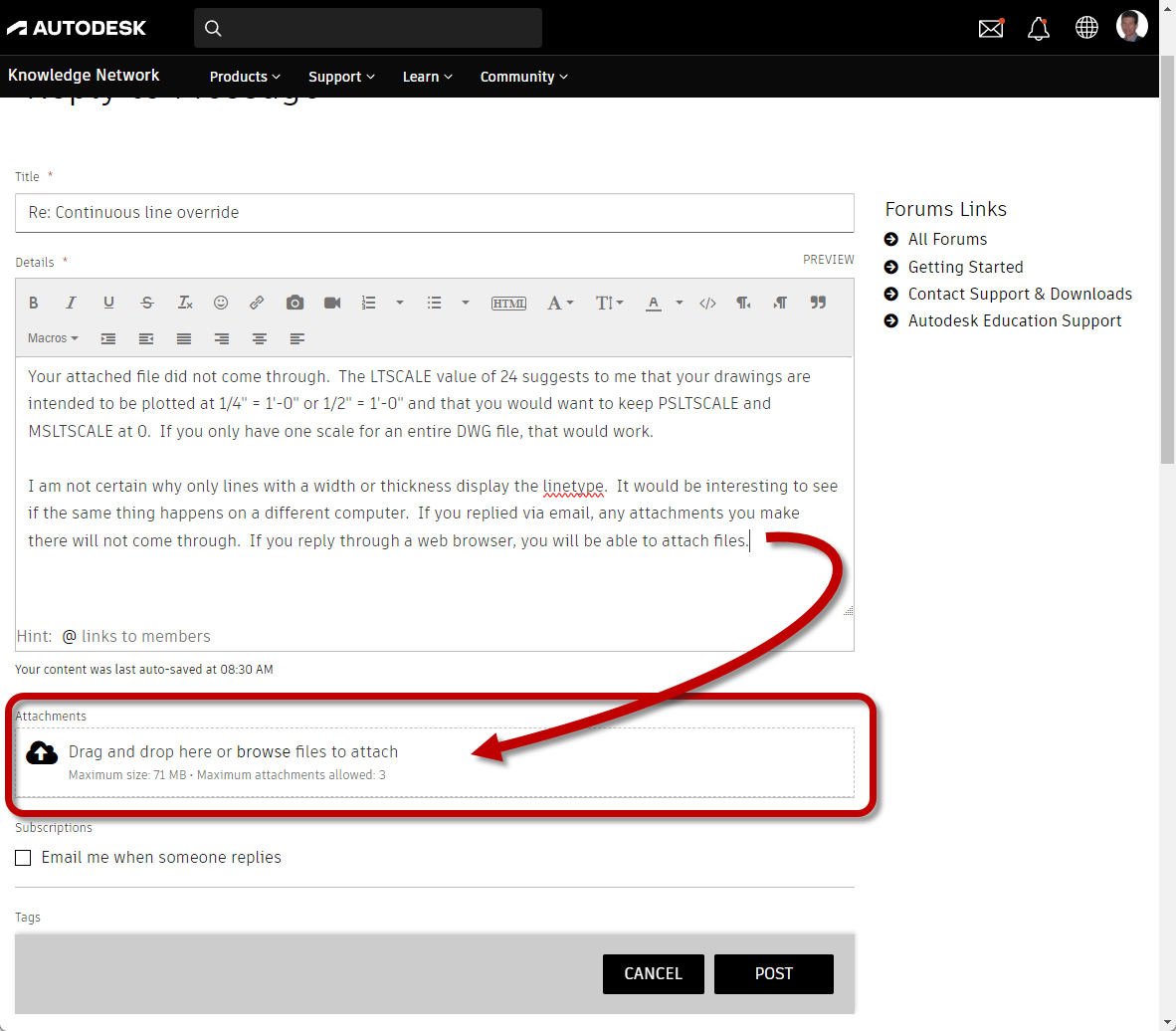Viewport: 1176px width, 1031px height.
Task: Open the Support menu
Action: [x=340, y=77]
